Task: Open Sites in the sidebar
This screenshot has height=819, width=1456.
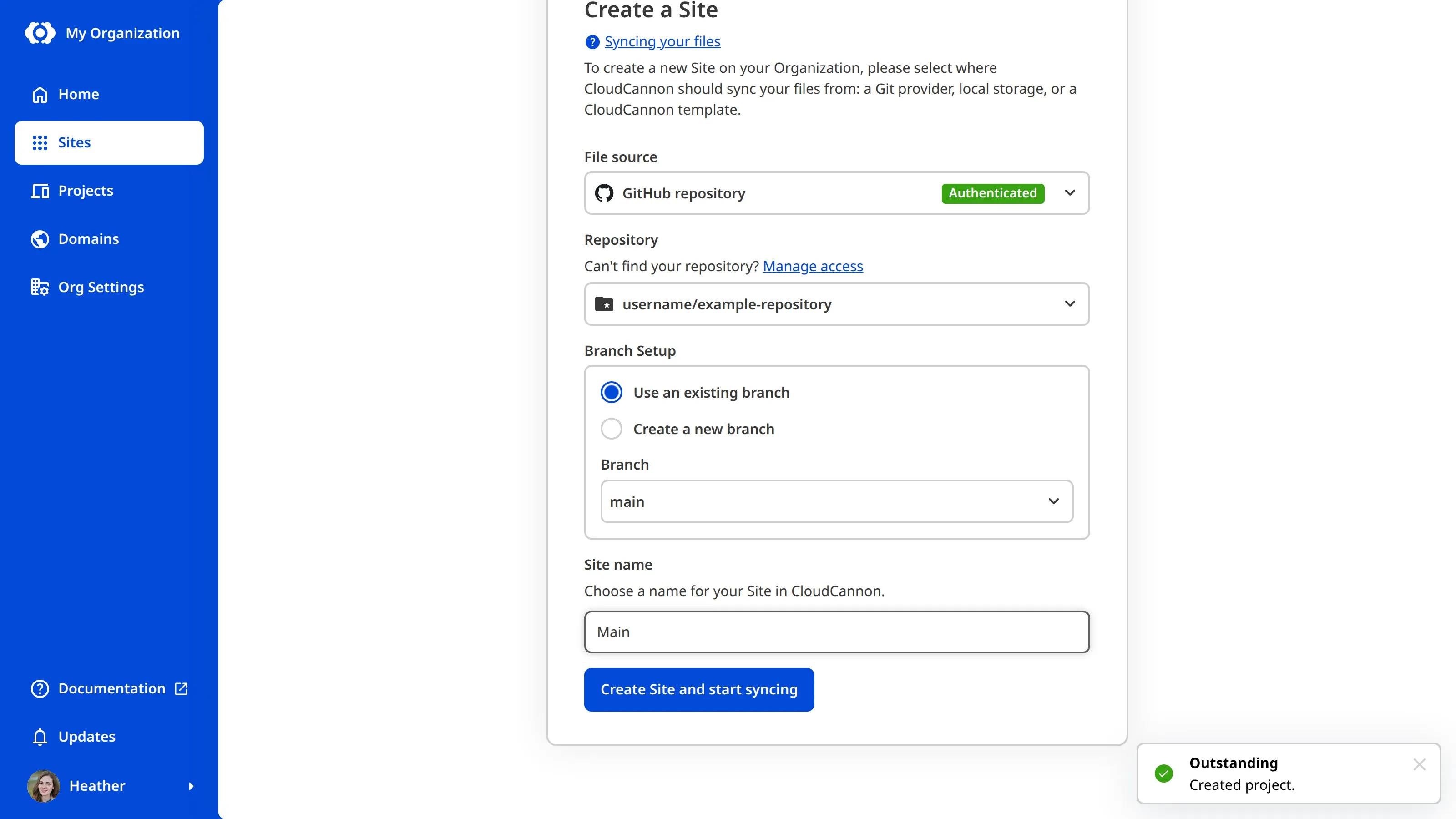Action: 109,142
